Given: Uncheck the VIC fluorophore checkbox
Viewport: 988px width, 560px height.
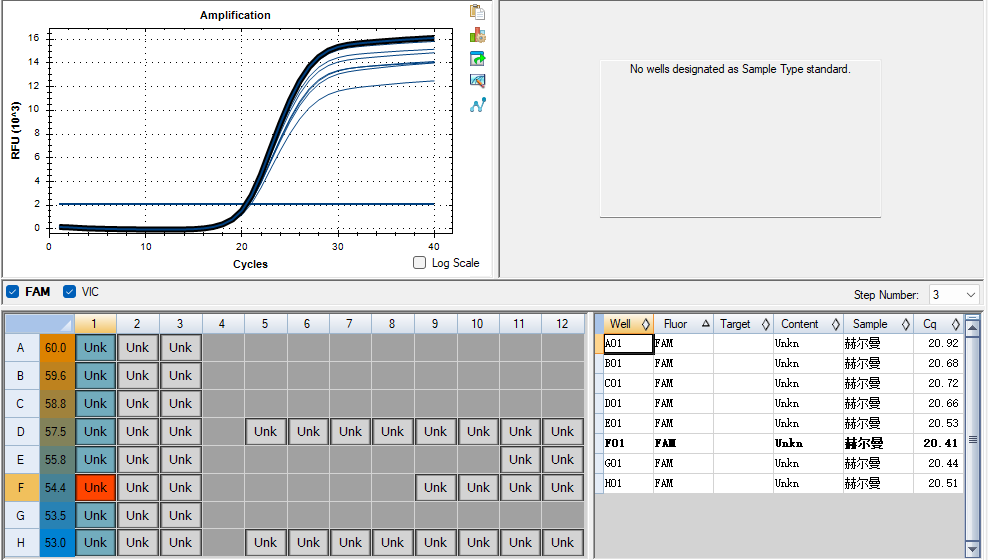Looking at the screenshot, I should pyautogui.click(x=69, y=292).
